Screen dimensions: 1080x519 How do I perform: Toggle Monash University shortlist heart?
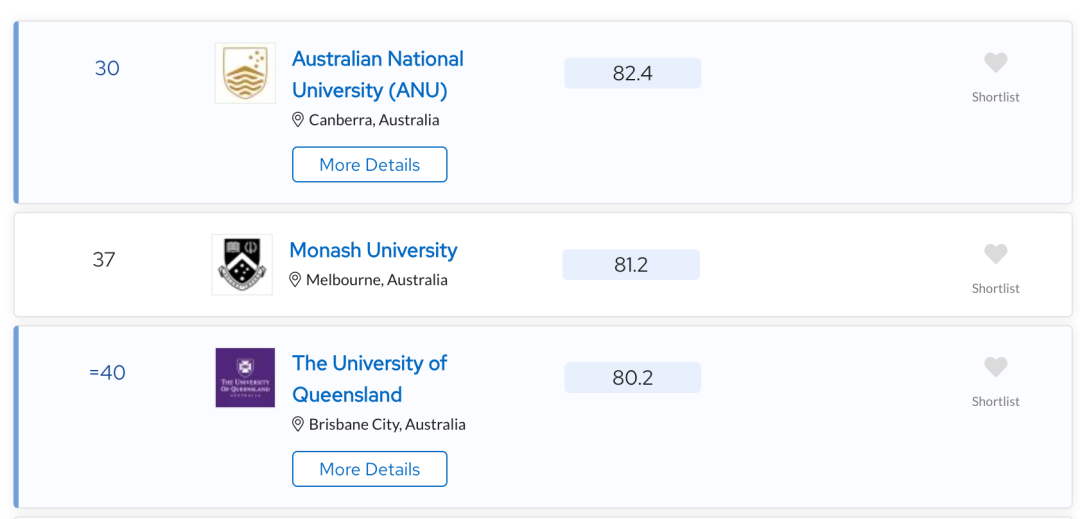(995, 254)
